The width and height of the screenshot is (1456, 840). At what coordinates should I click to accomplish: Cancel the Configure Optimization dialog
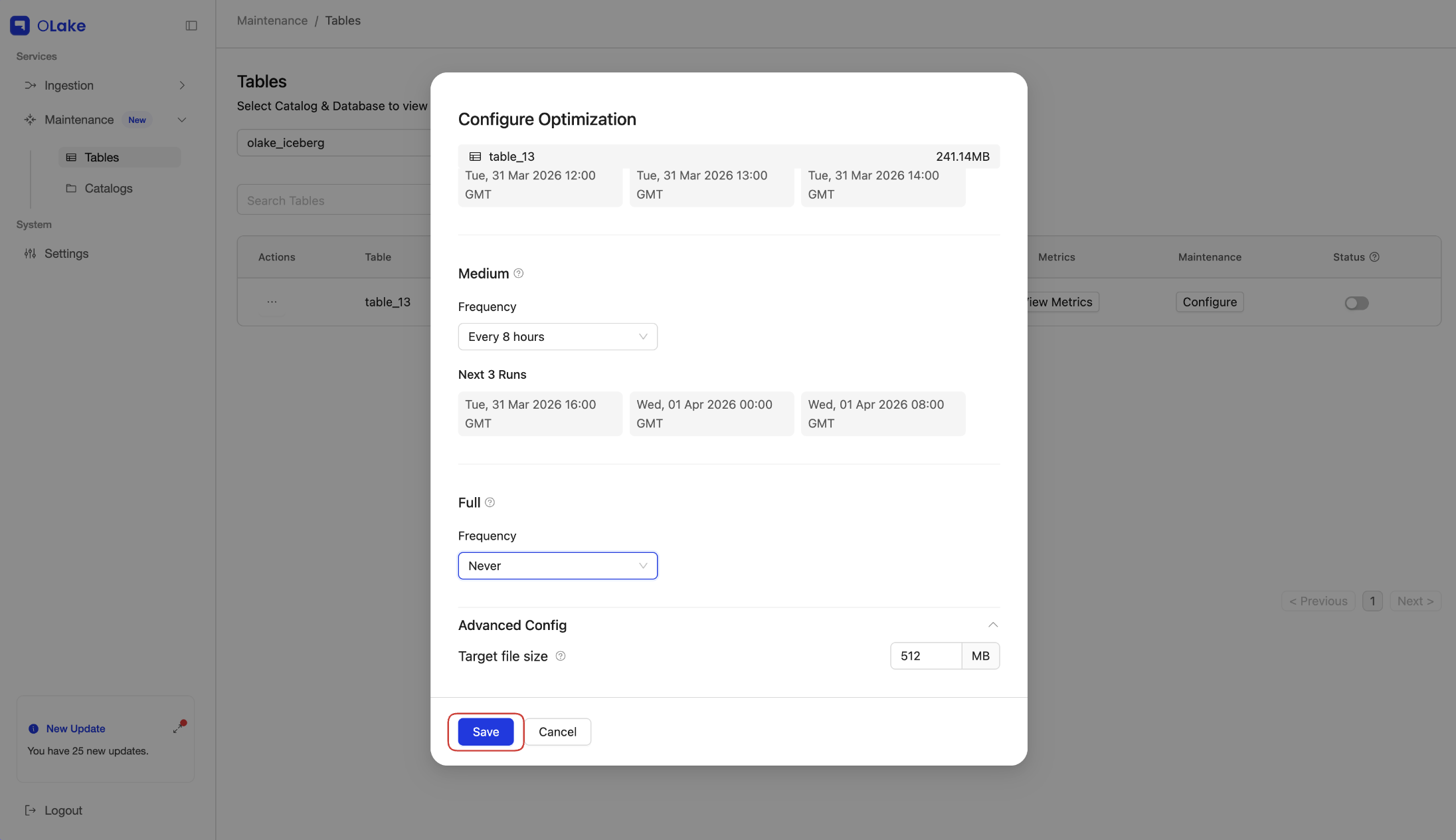(x=558, y=732)
